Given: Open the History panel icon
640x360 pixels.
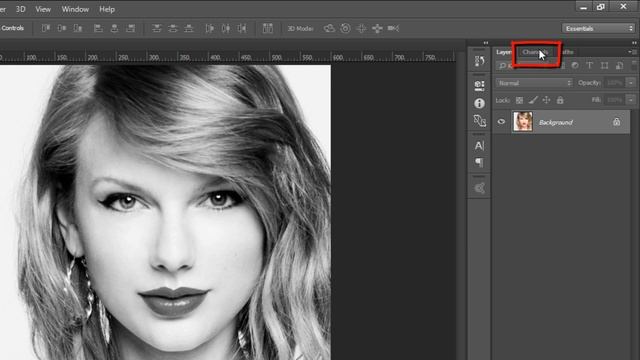Looking at the screenshot, I should point(480,61).
